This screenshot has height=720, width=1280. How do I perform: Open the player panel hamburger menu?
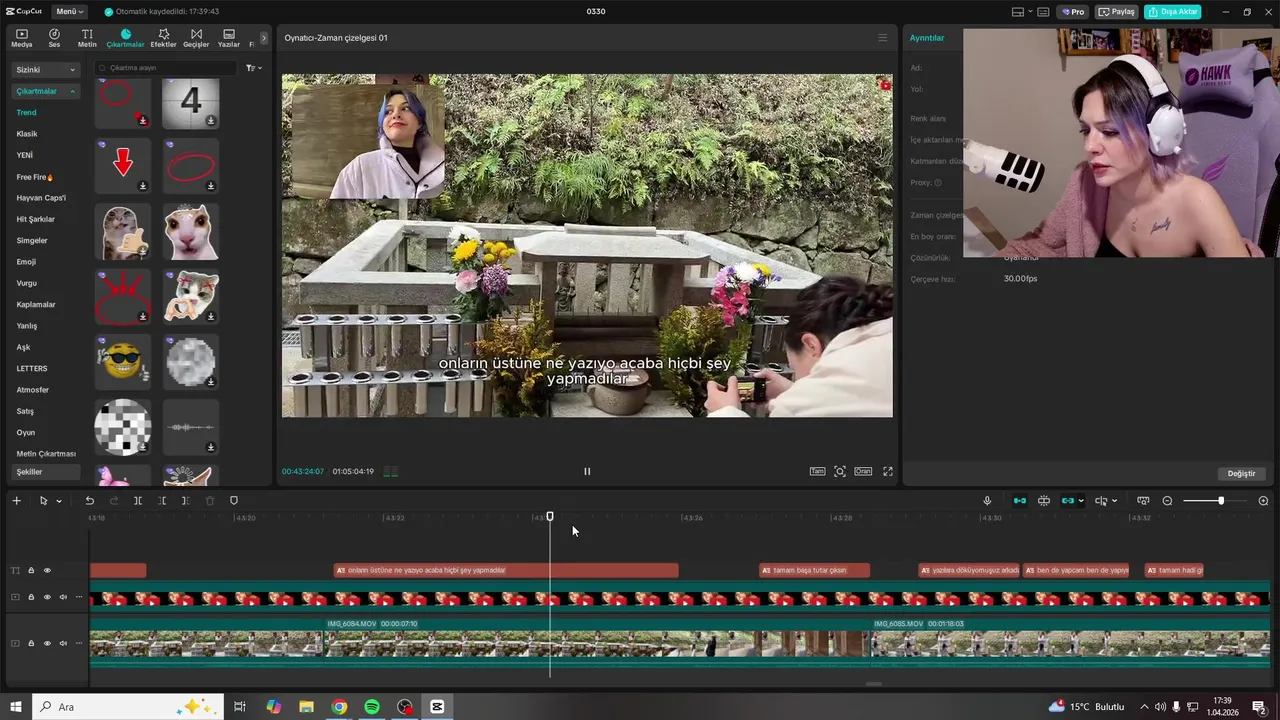tap(882, 38)
